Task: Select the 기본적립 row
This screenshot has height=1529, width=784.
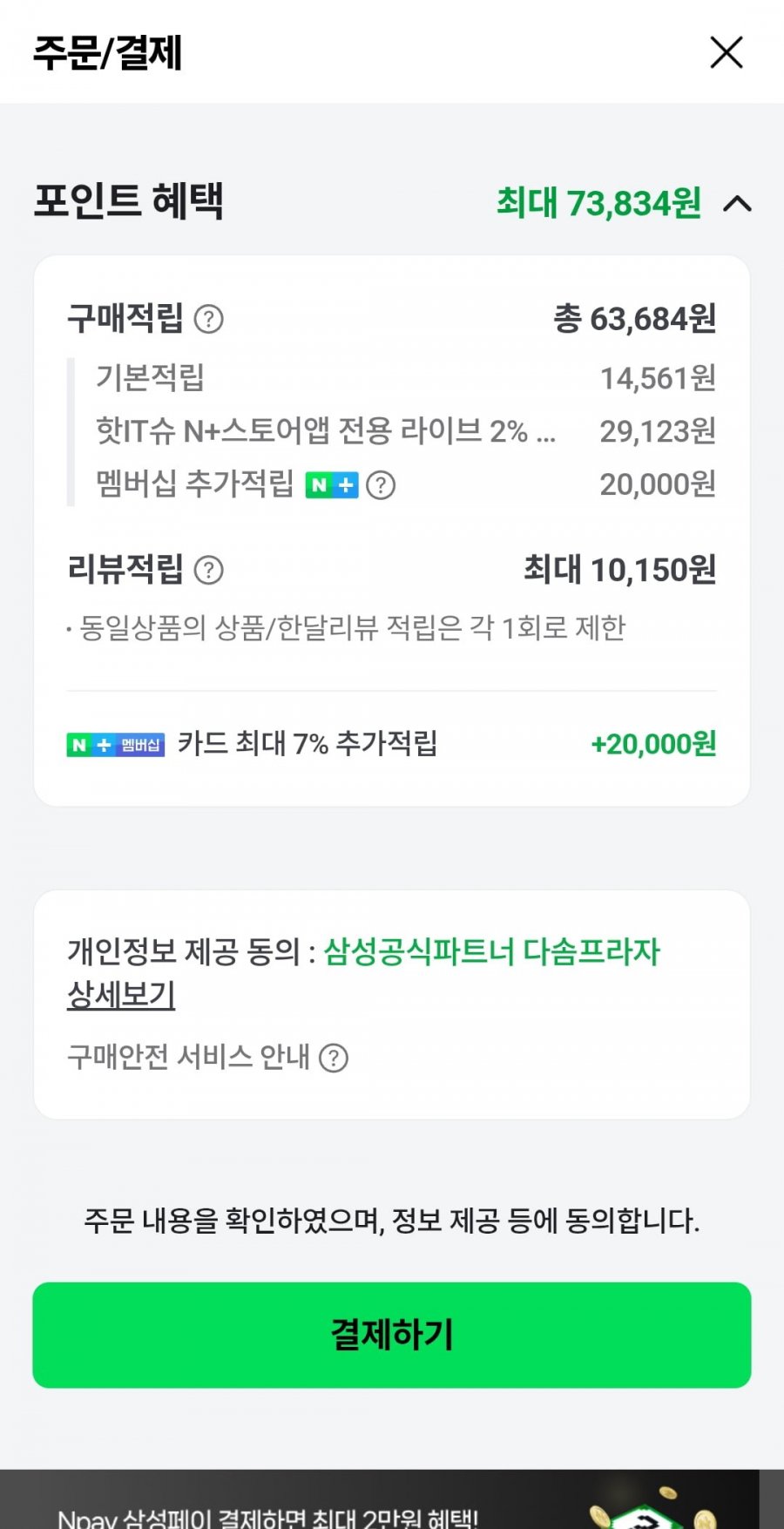Action: point(150,378)
